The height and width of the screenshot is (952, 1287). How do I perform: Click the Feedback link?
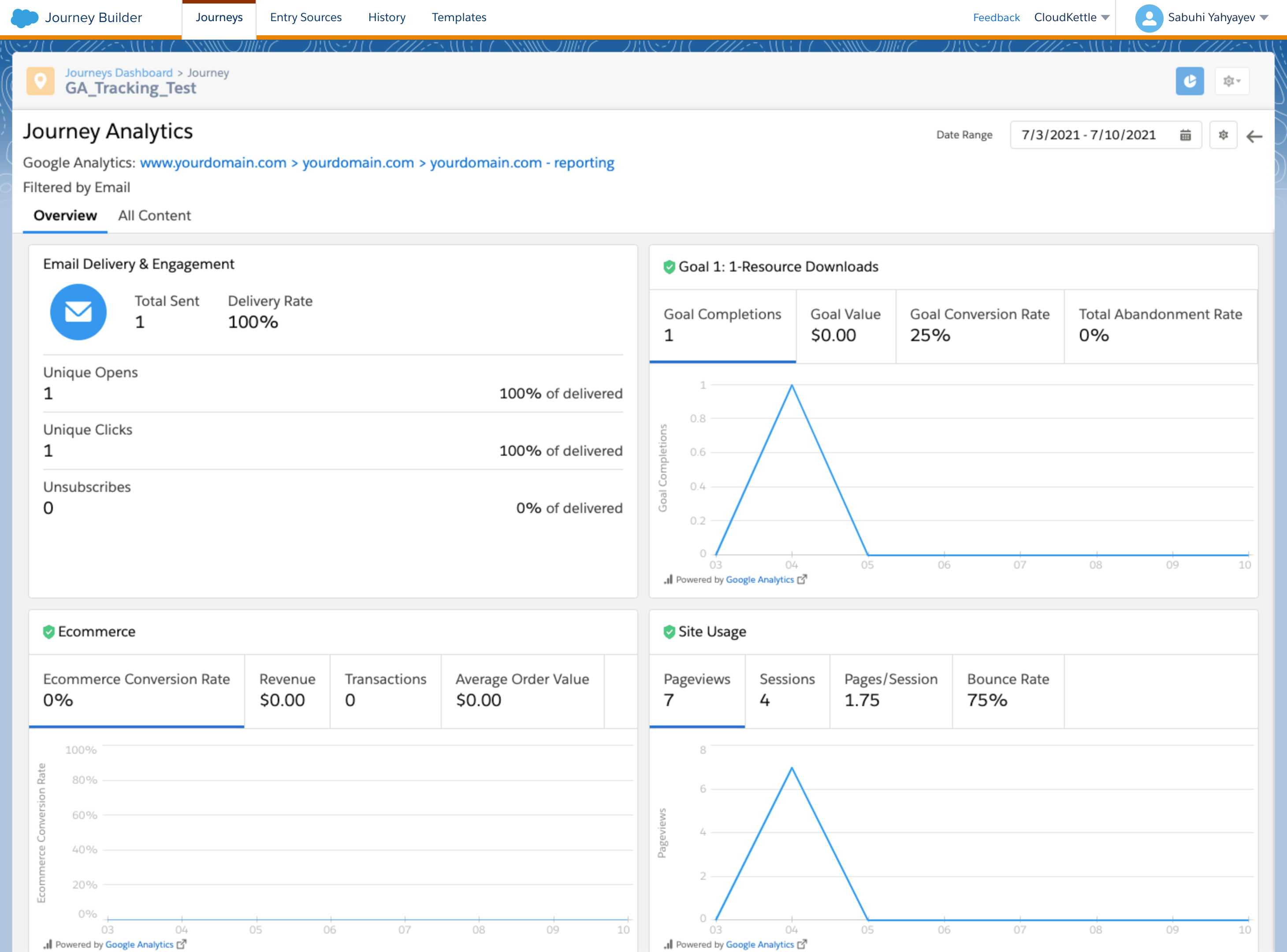(x=996, y=18)
